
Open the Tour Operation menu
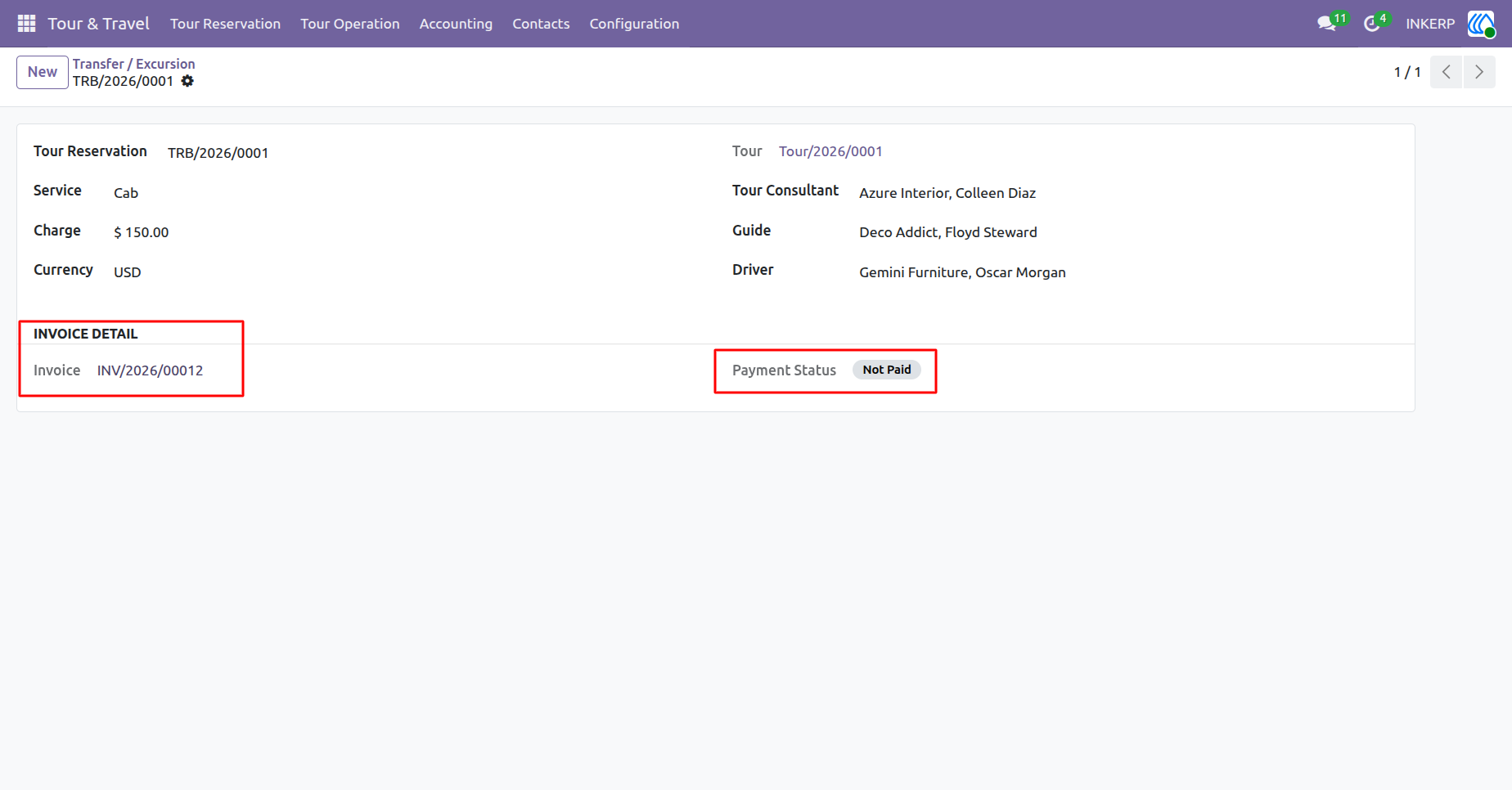click(x=350, y=24)
